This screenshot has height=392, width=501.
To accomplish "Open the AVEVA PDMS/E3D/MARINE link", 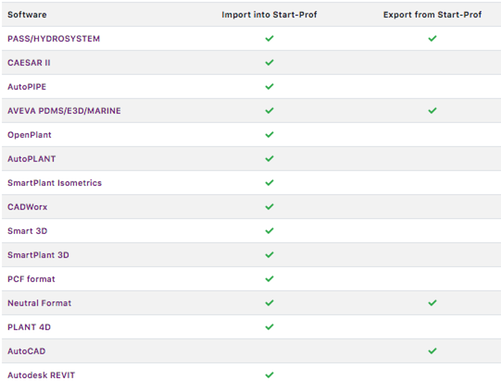I will [x=64, y=111].
